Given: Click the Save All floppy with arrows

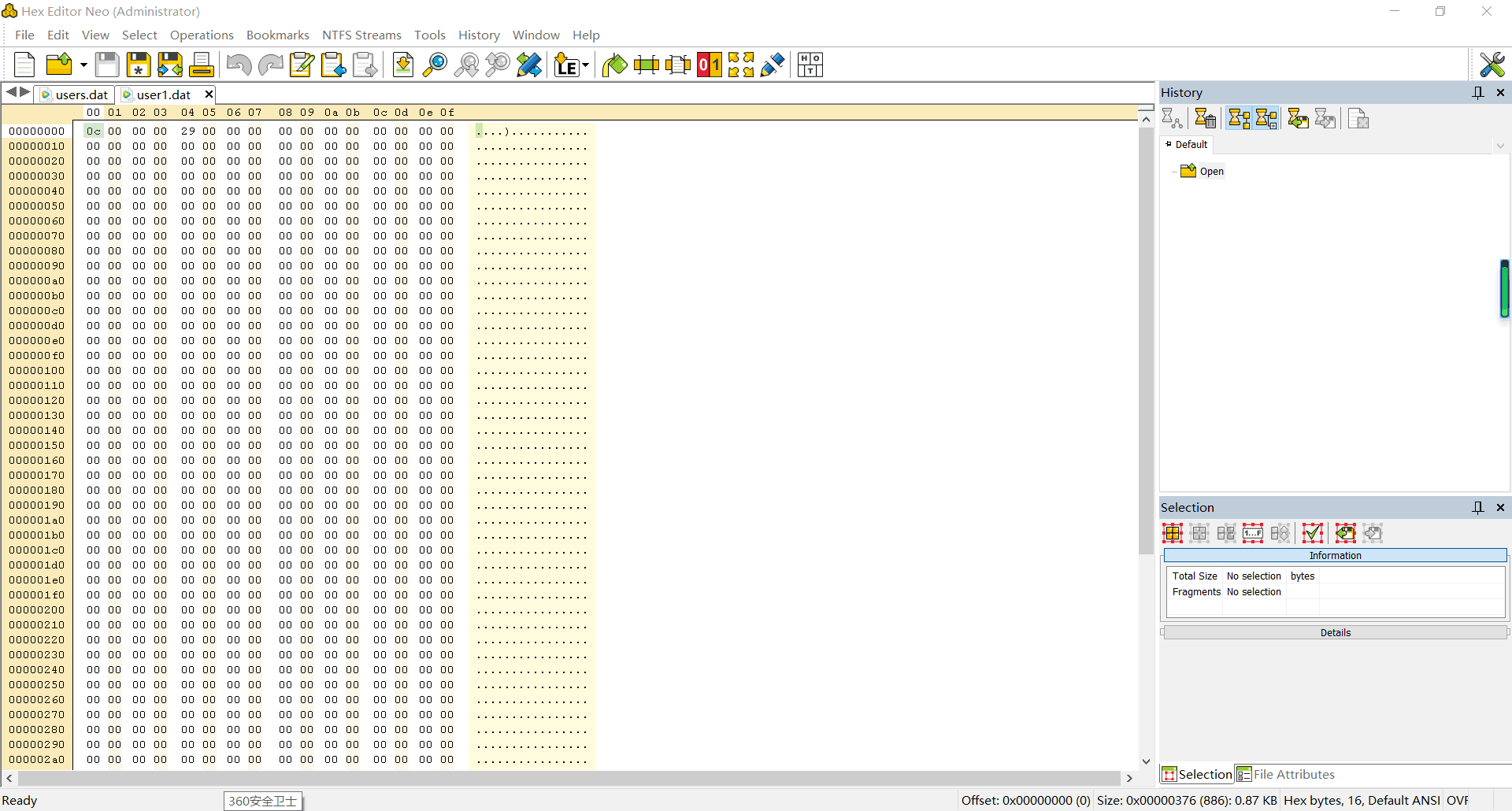Looking at the screenshot, I should coord(170,65).
